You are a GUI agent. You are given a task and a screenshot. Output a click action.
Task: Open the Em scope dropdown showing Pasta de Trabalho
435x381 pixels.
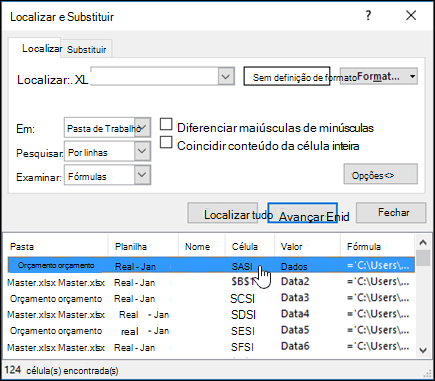[107, 128]
